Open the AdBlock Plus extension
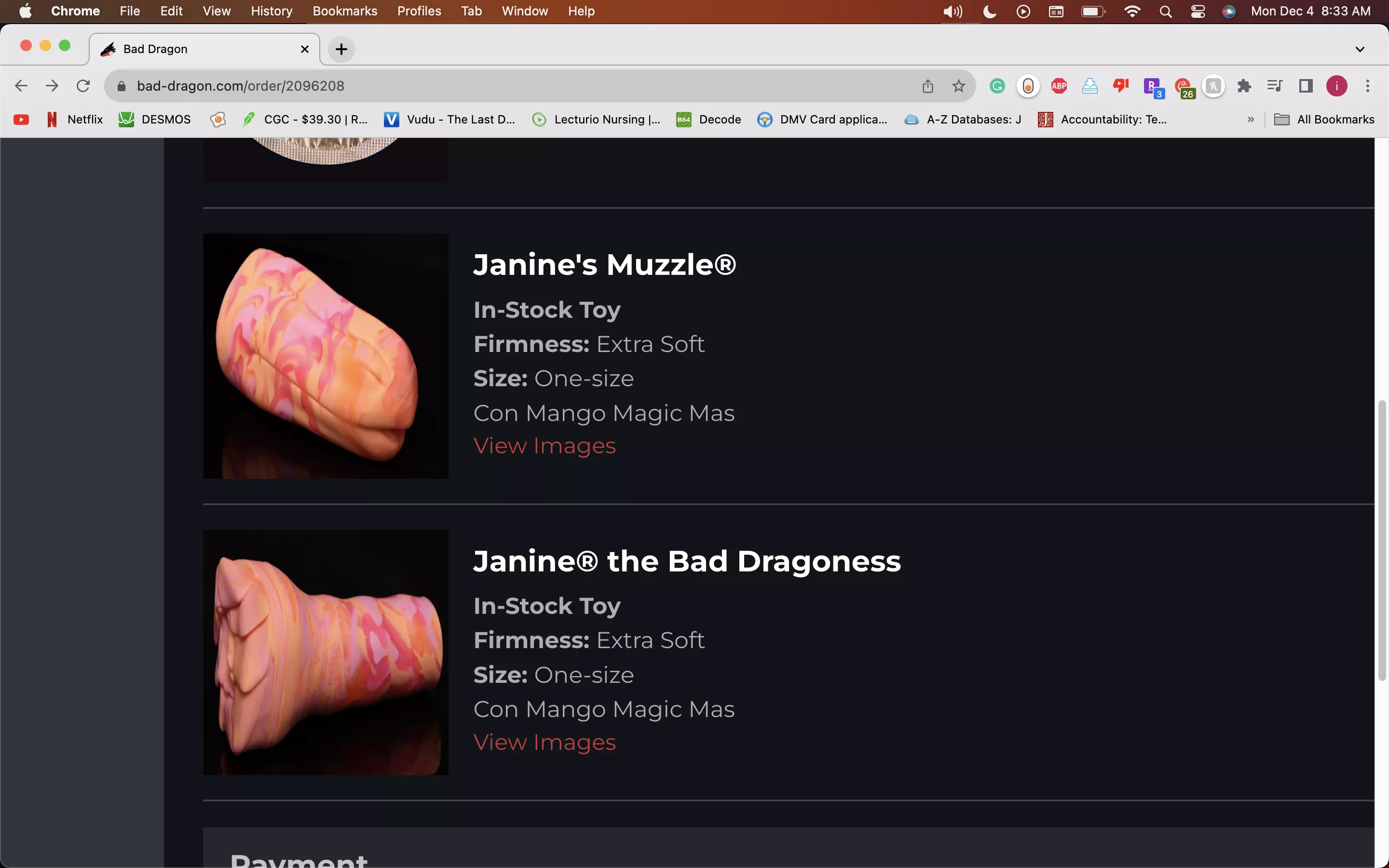 point(1059,86)
